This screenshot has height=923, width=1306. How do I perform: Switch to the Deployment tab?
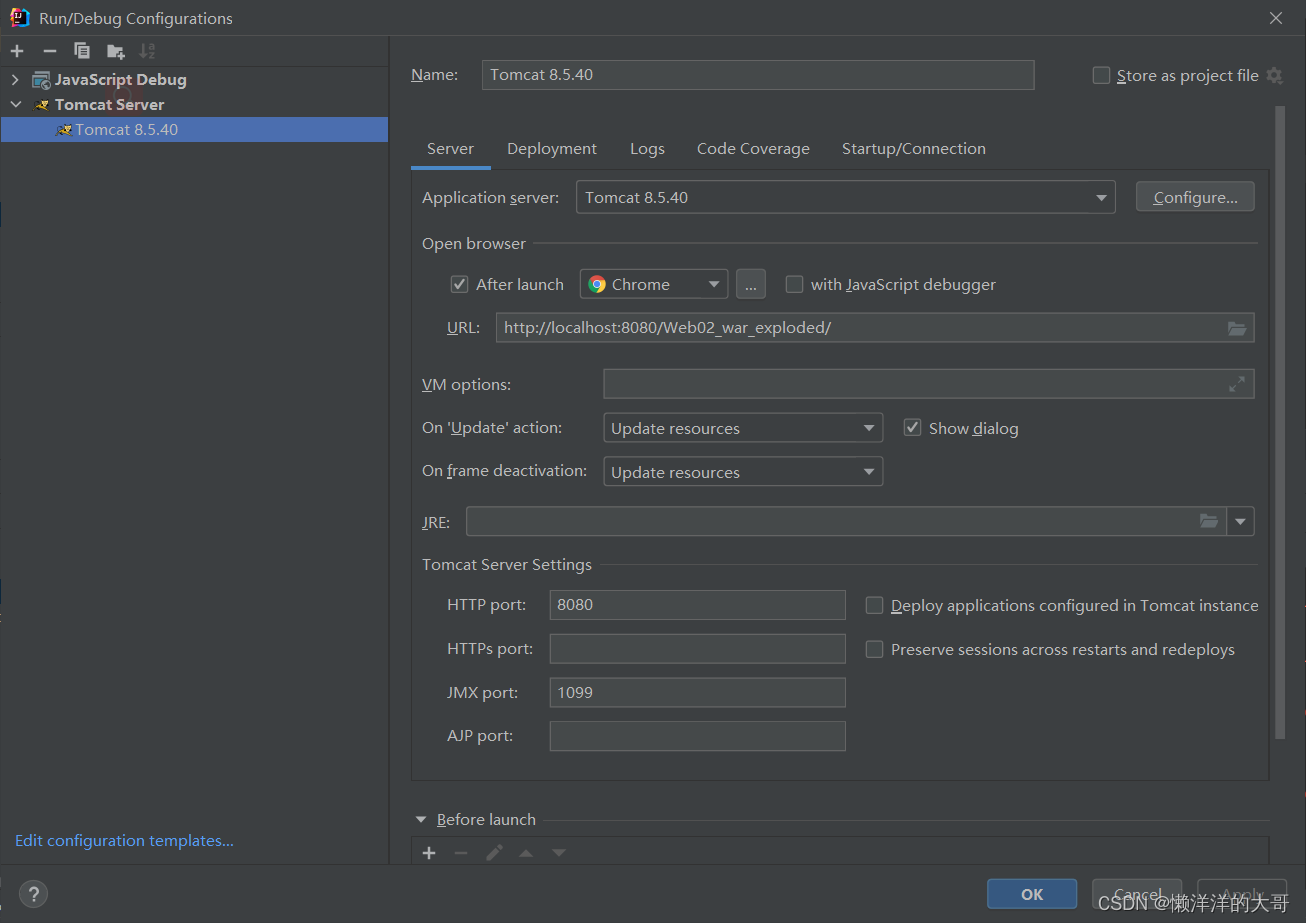tap(552, 149)
